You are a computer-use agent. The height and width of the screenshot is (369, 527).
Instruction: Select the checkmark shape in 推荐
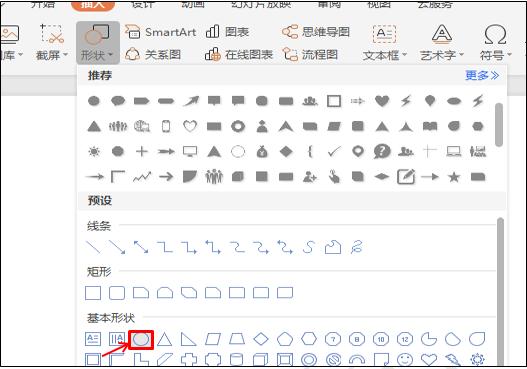pyautogui.click(x=334, y=152)
